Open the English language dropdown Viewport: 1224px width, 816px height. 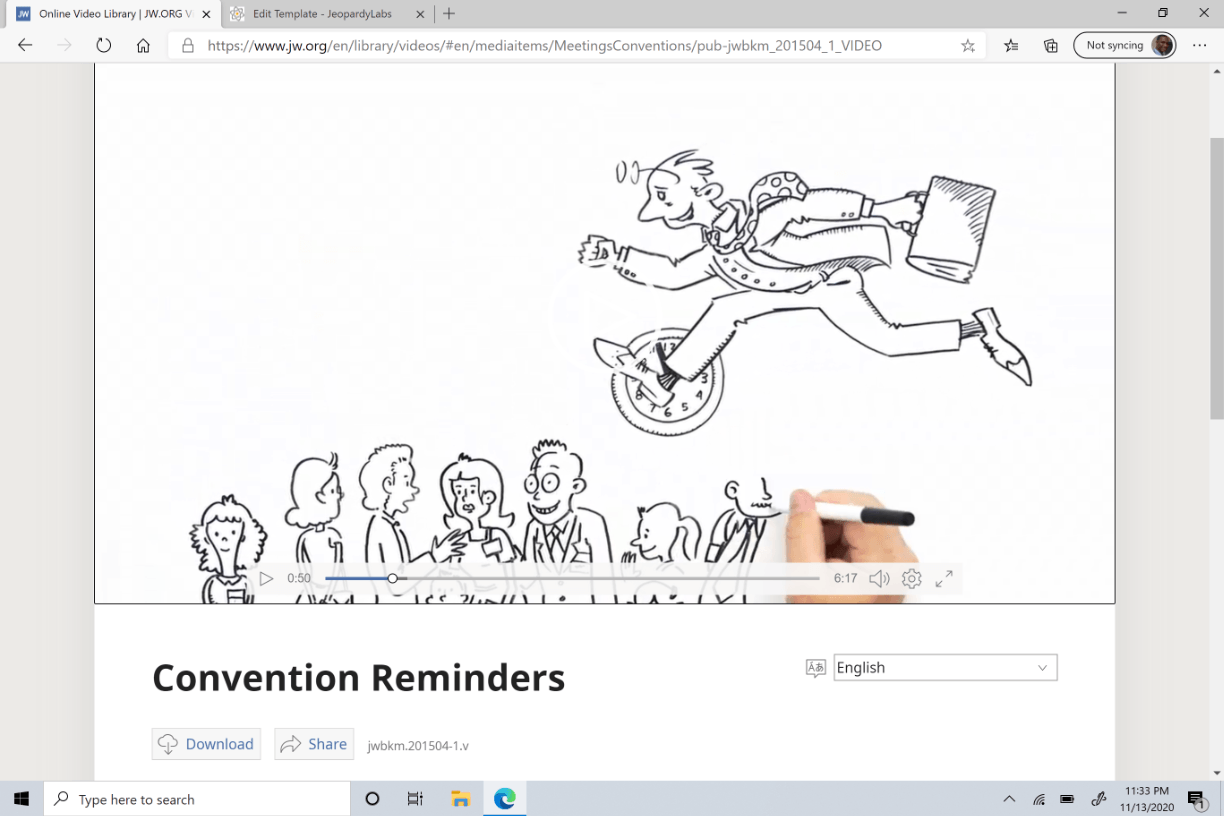click(x=945, y=667)
